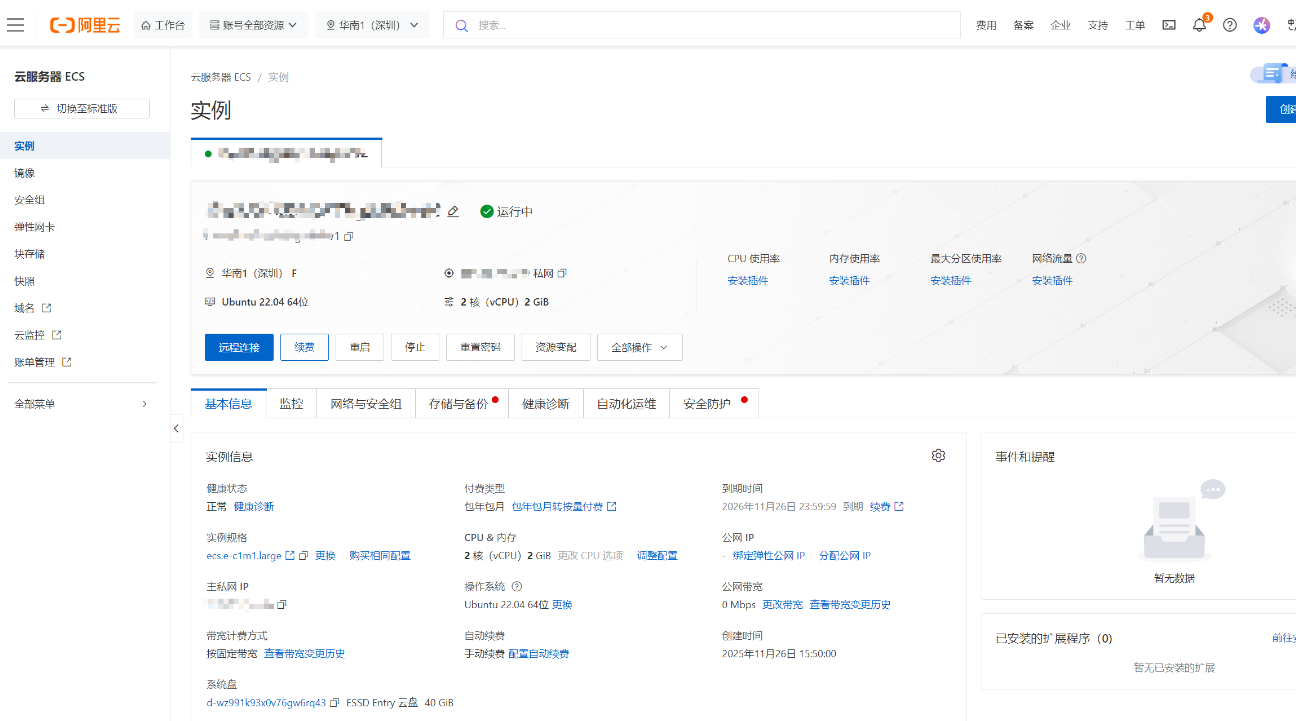1296x721 pixels.
Task: Edit the instance name with pencil icon
Action: 453,211
